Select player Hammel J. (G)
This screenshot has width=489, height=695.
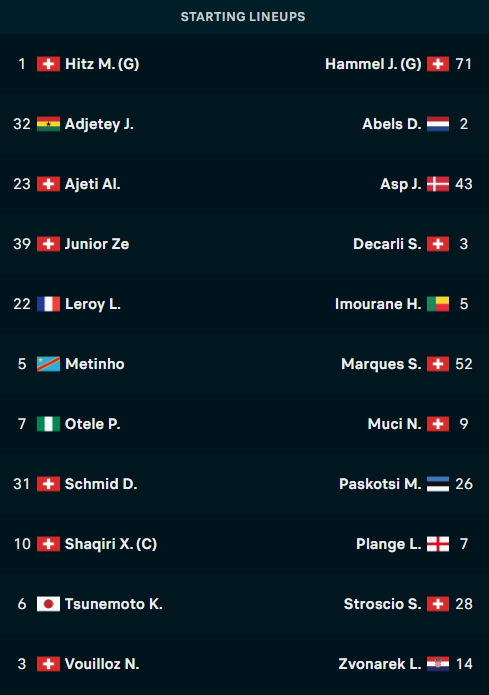tap(373, 64)
